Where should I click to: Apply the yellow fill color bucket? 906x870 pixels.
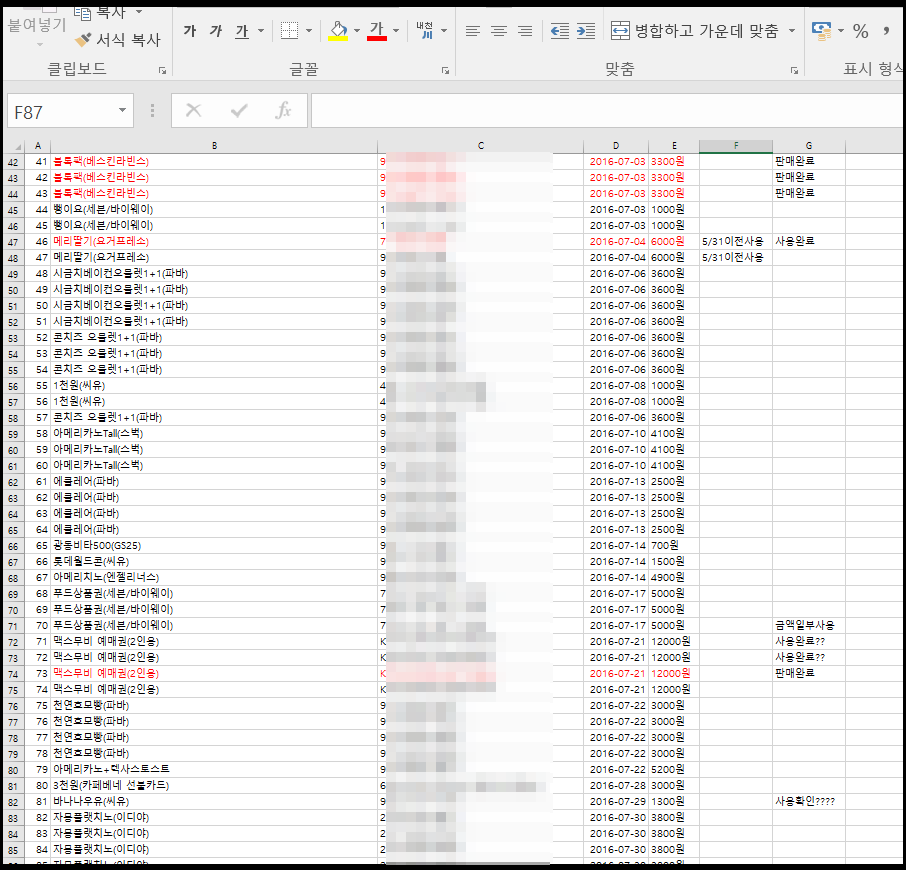click(x=338, y=31)
